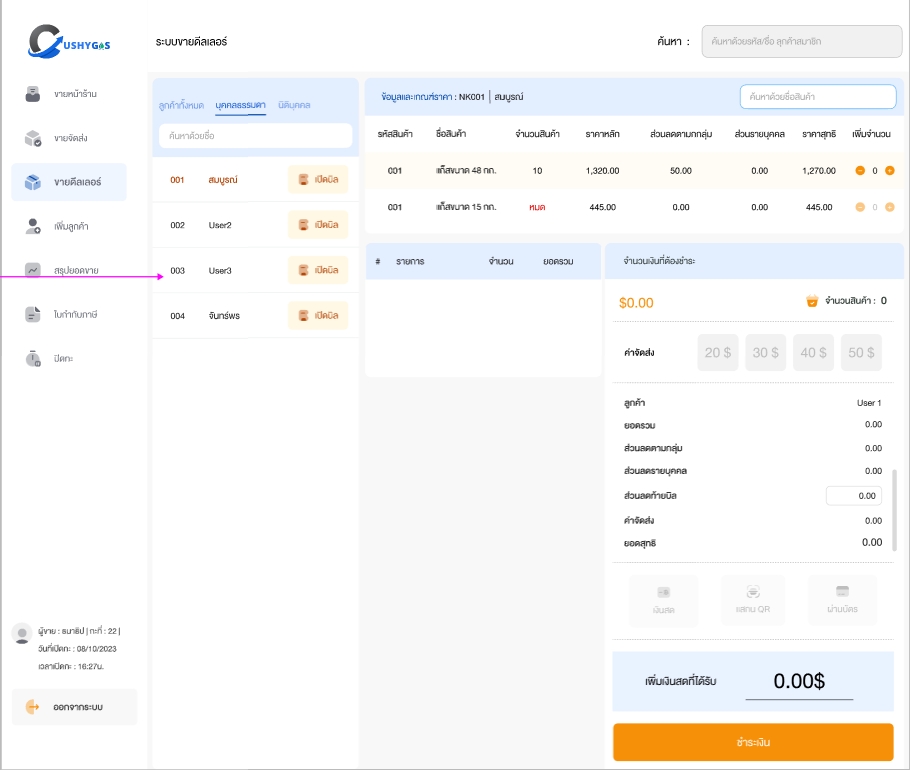The image size is (910, 770).
Task: Click the payment summary scrollbar
Action: tap(894, 509)
